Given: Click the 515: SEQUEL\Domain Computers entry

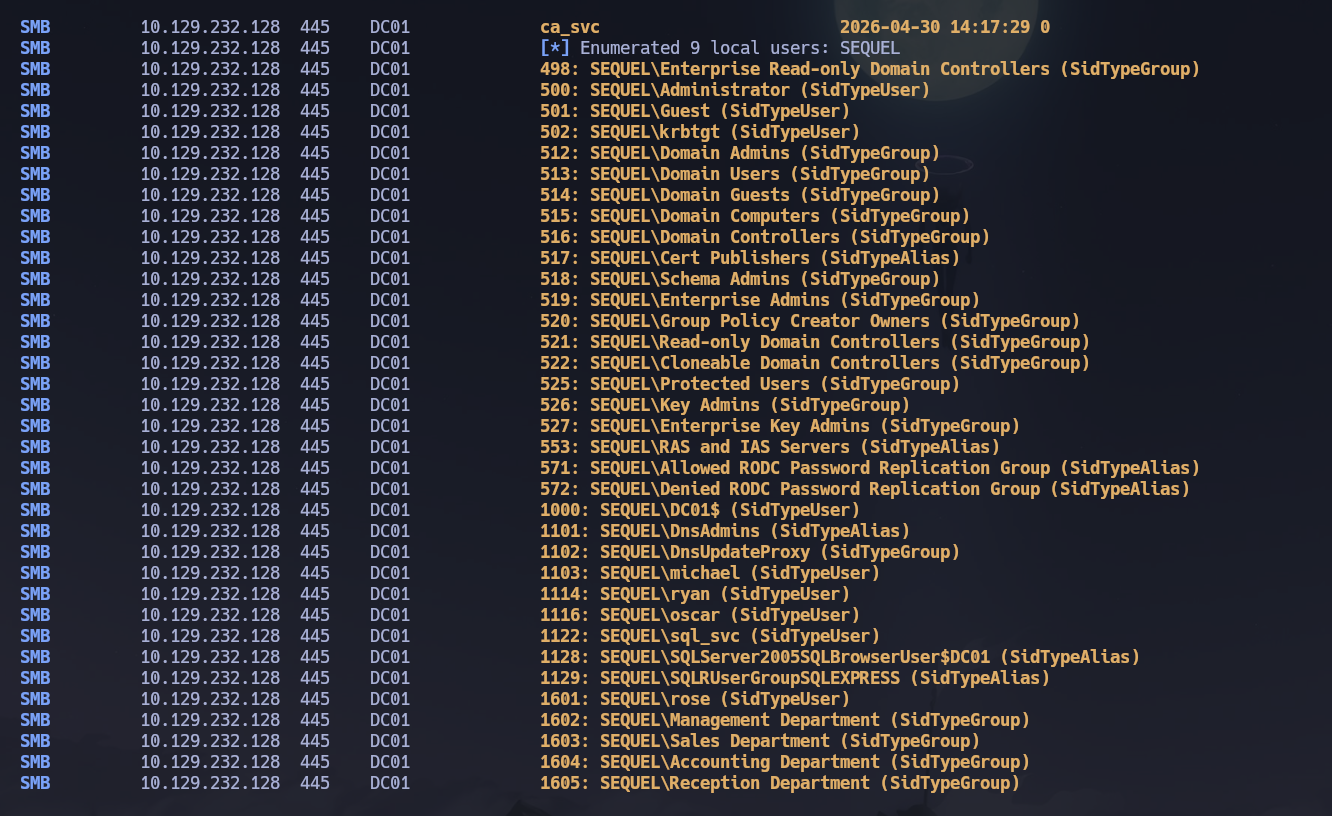Looking at the screenshot, I should coord(755,216).
